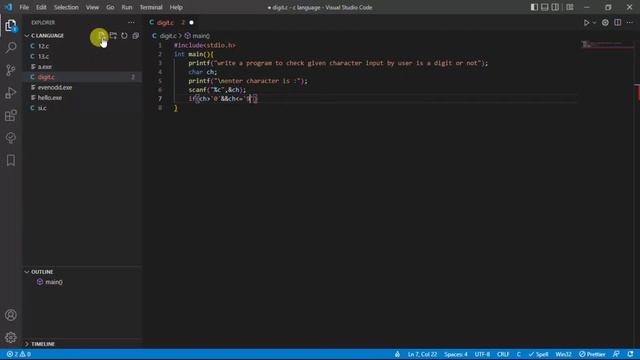This screenshot has height=360, width=640.
Task: Open the Terminal menu
Action: (x=151, y=7)
